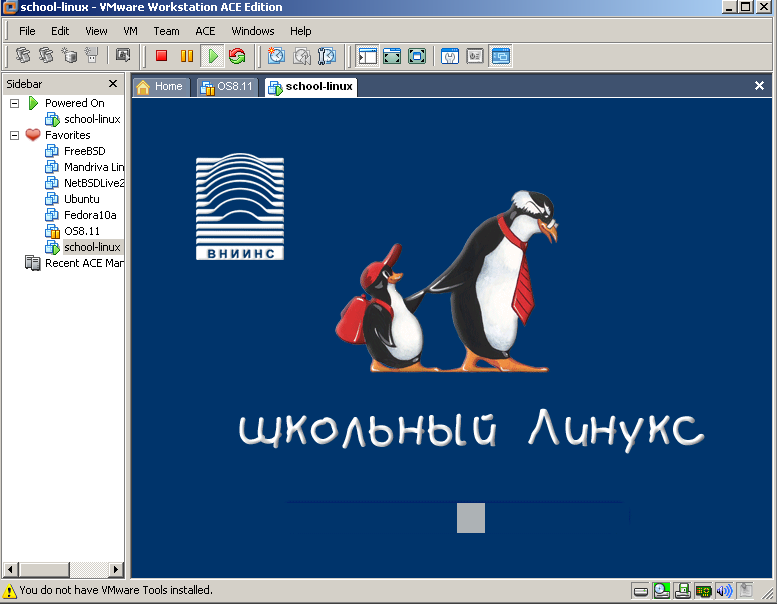Click the capture movie toolbar icon
Viewport: 777px width, 604px height.
123,55
